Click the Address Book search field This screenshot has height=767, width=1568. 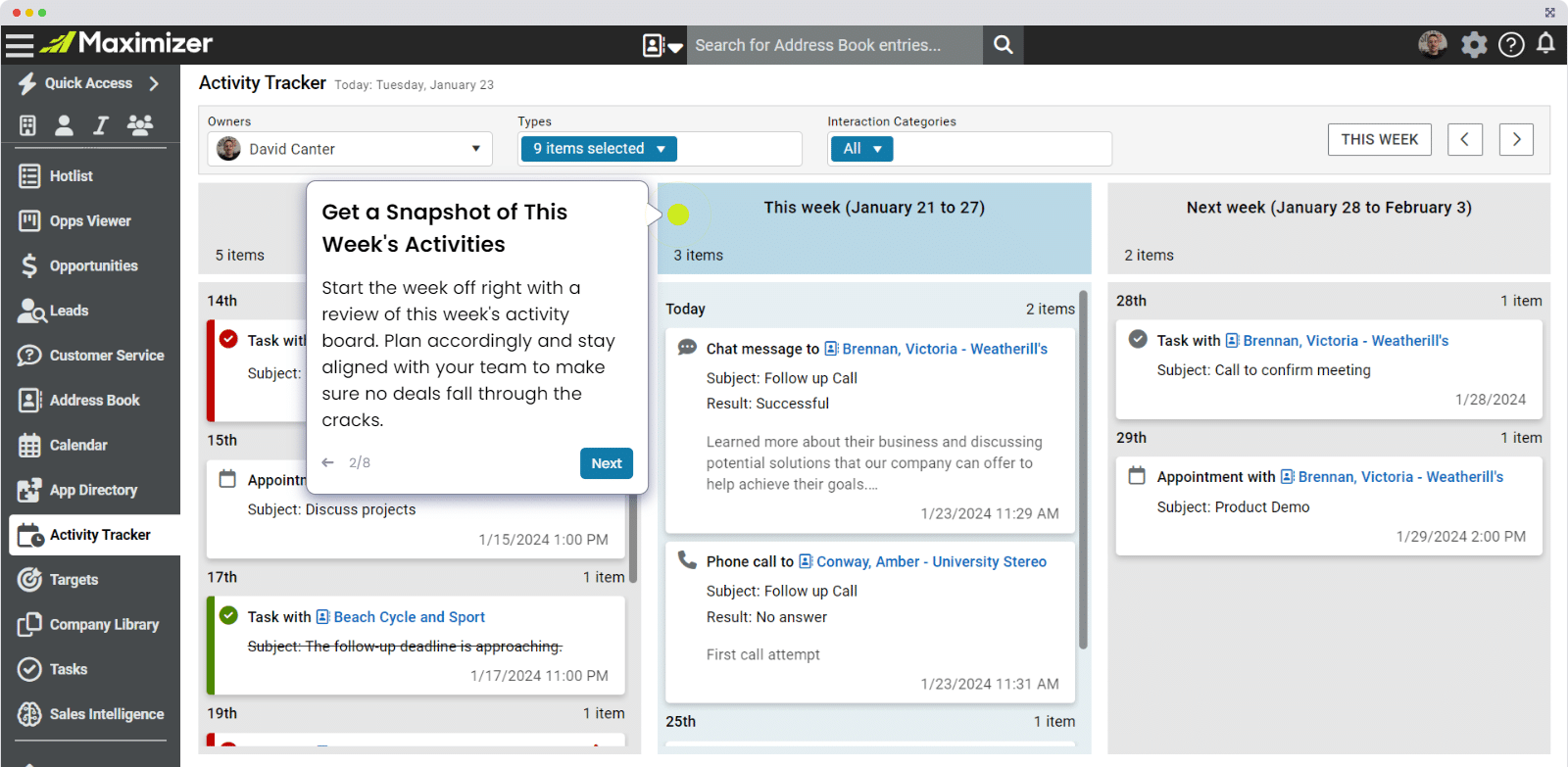pos(834,45)
